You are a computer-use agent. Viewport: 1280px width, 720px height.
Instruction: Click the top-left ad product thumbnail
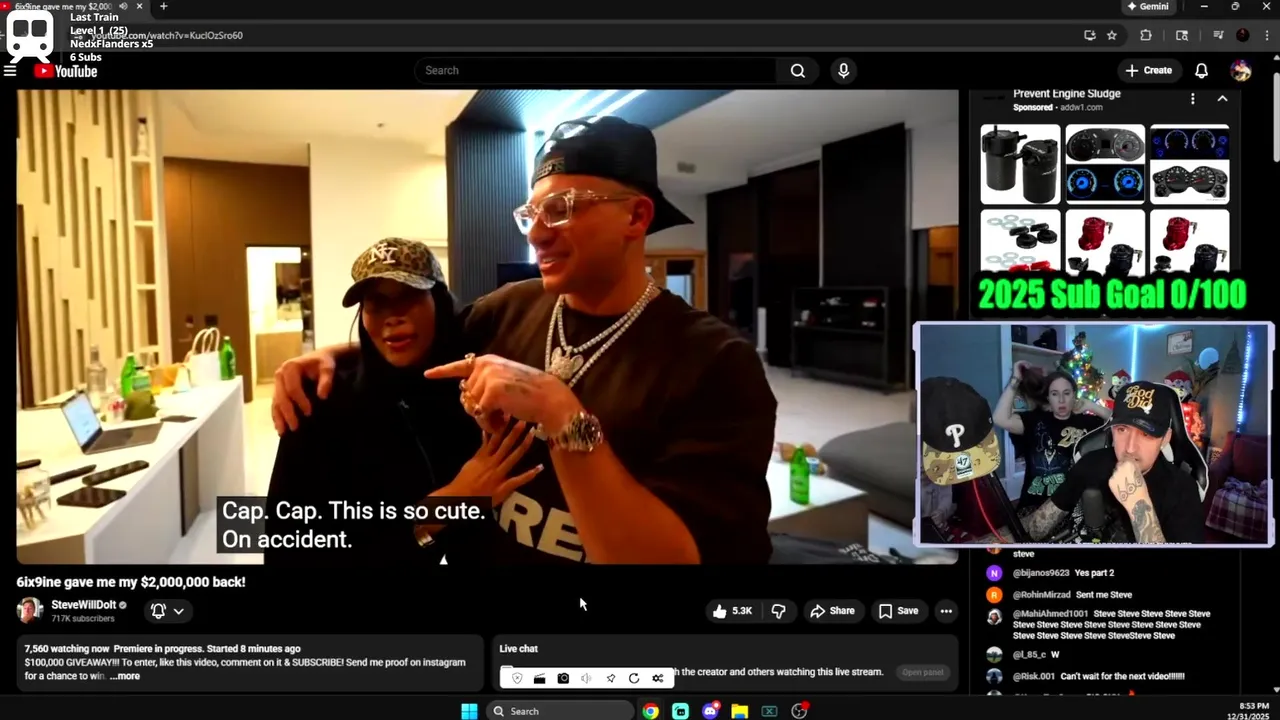(1020, 165)
